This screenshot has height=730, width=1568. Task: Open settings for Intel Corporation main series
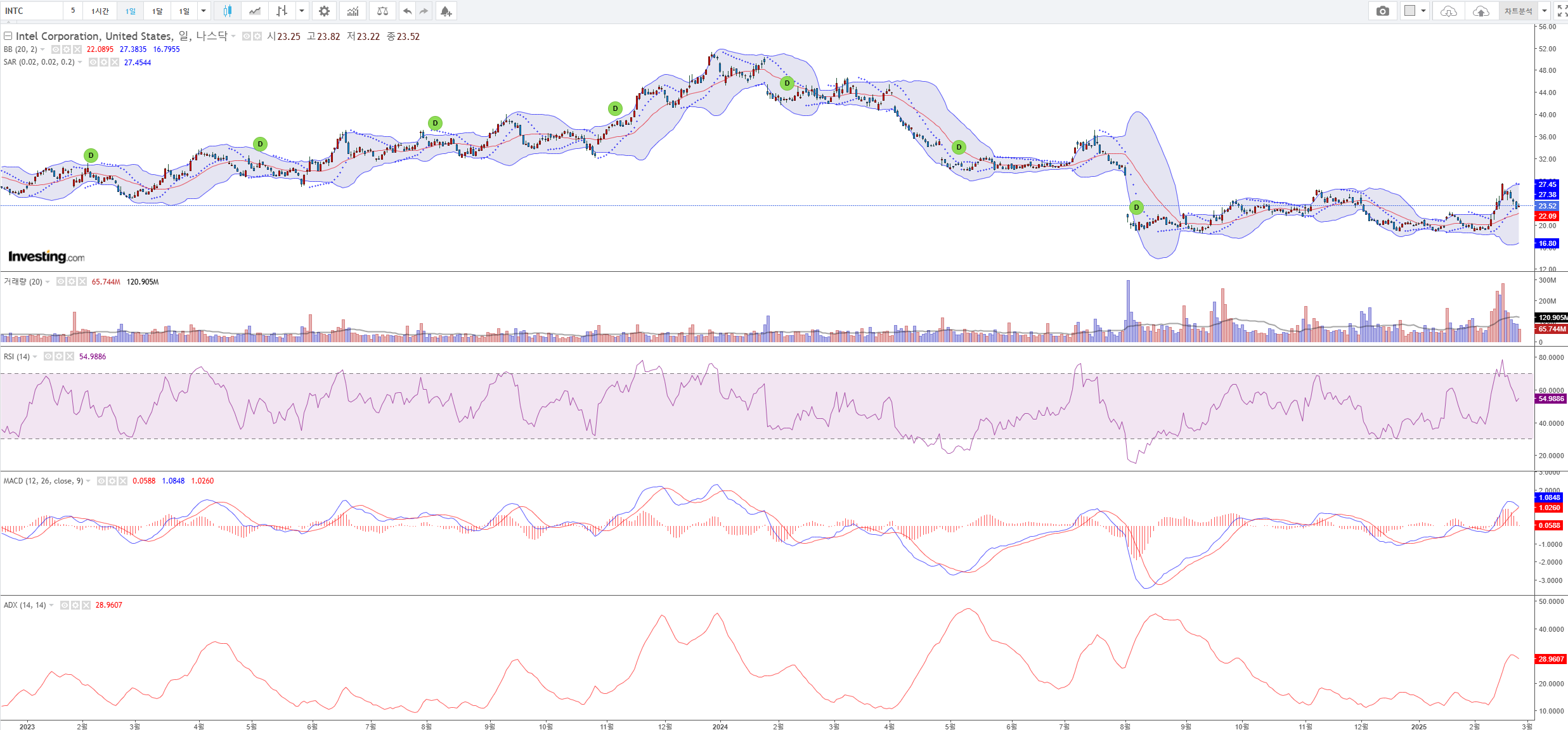tap(257, 36)
